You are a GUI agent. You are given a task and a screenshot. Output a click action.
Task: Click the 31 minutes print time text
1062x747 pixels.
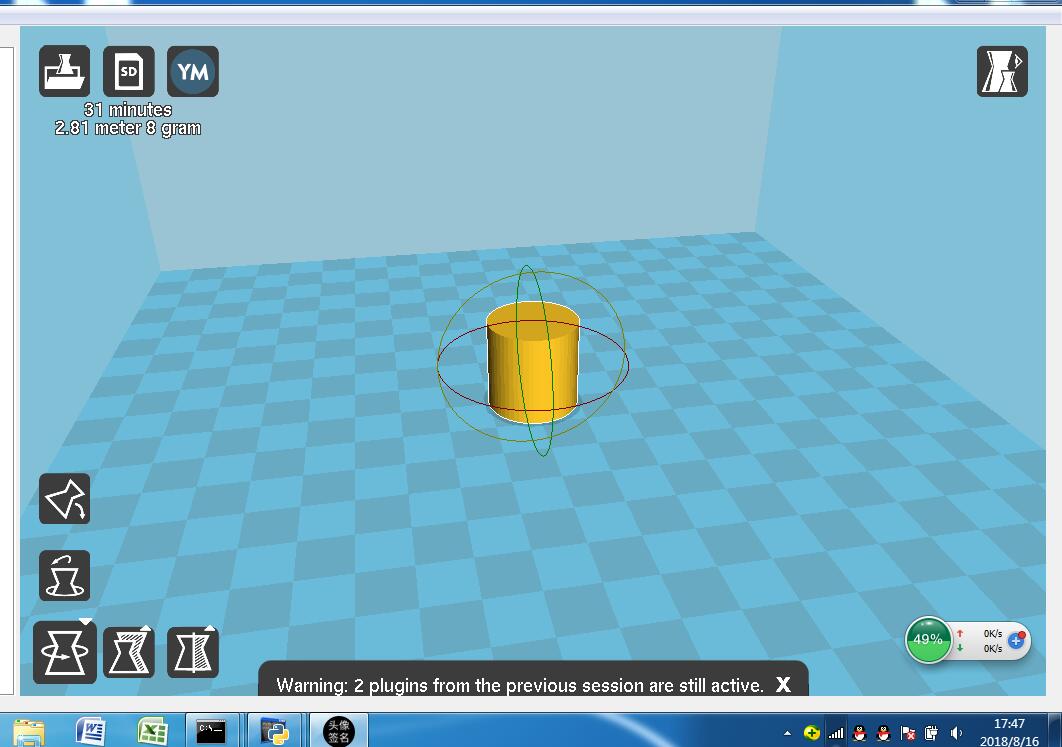click(127, 109)
